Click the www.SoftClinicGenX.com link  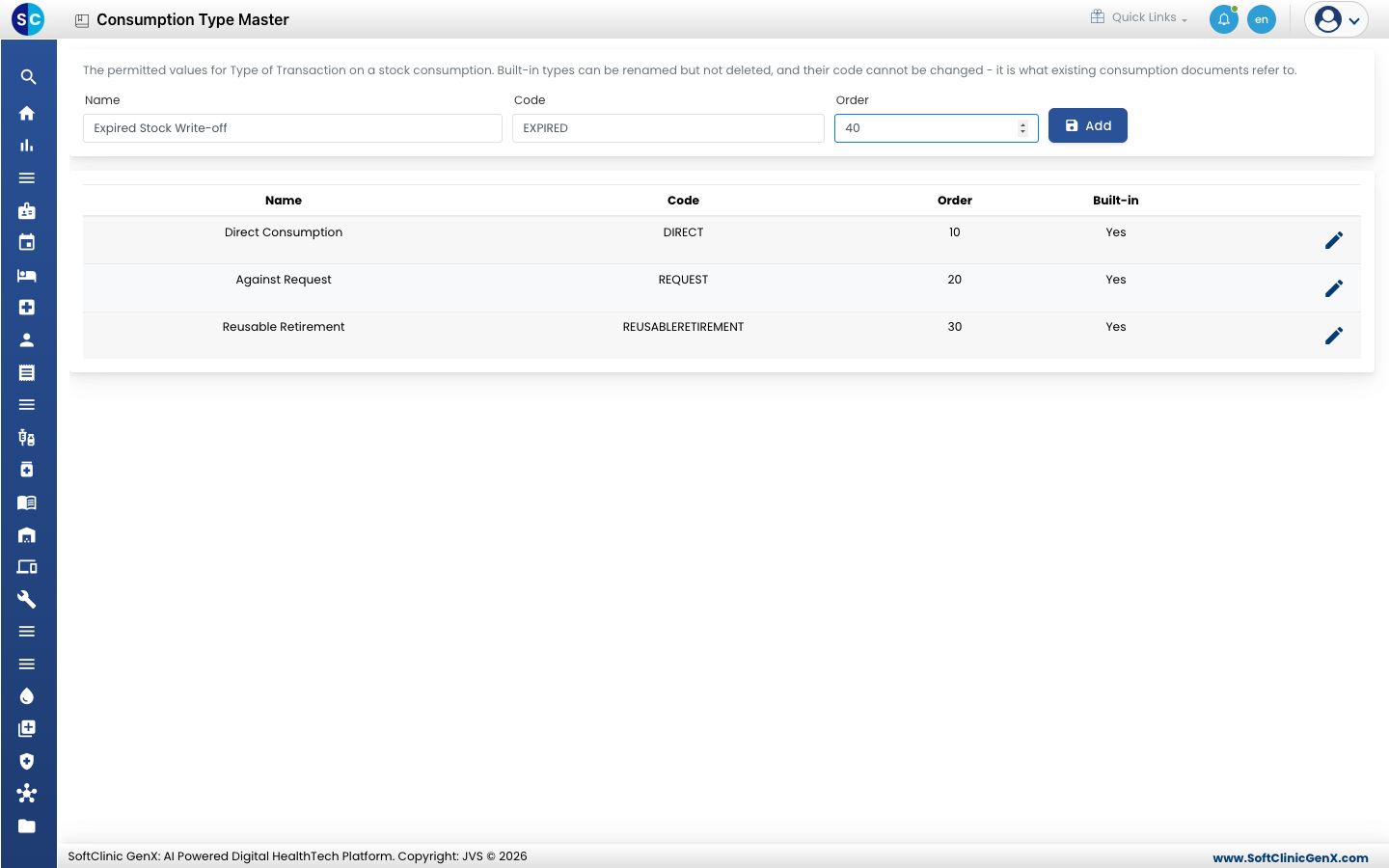point(1291,857)
